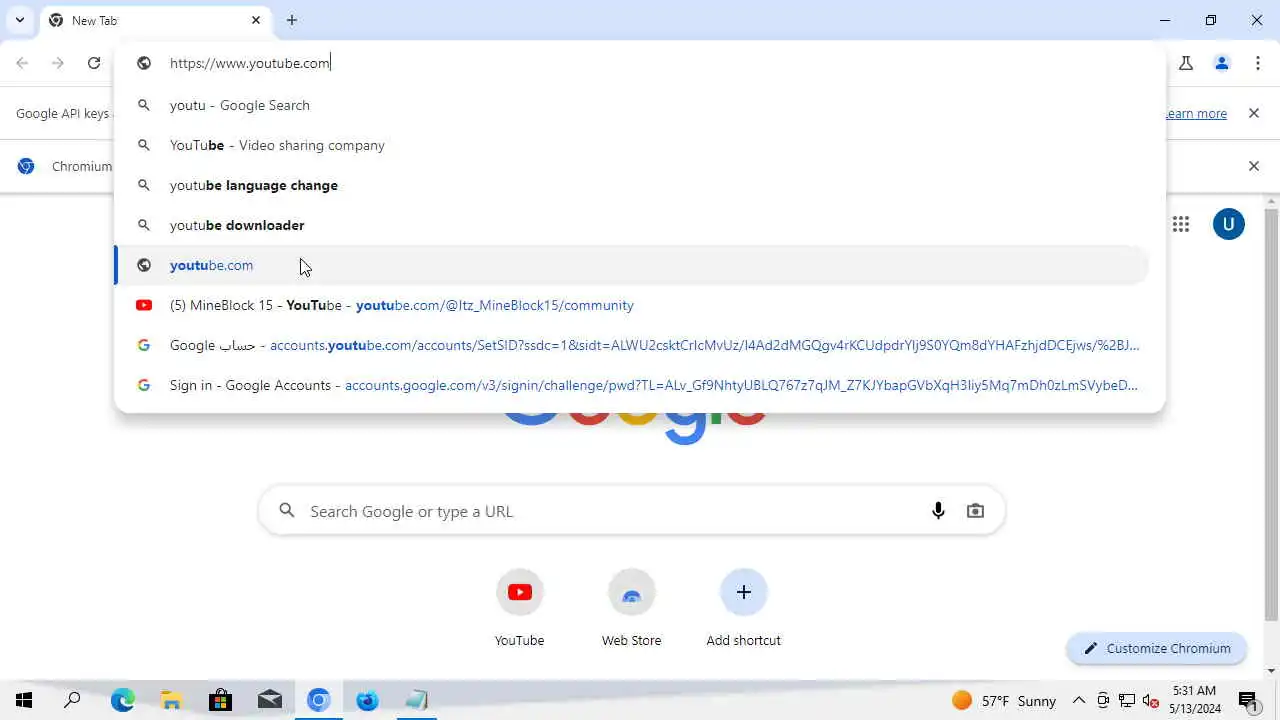
Task: Open the browser profile avatar icon
Action: pos(1222,63)
